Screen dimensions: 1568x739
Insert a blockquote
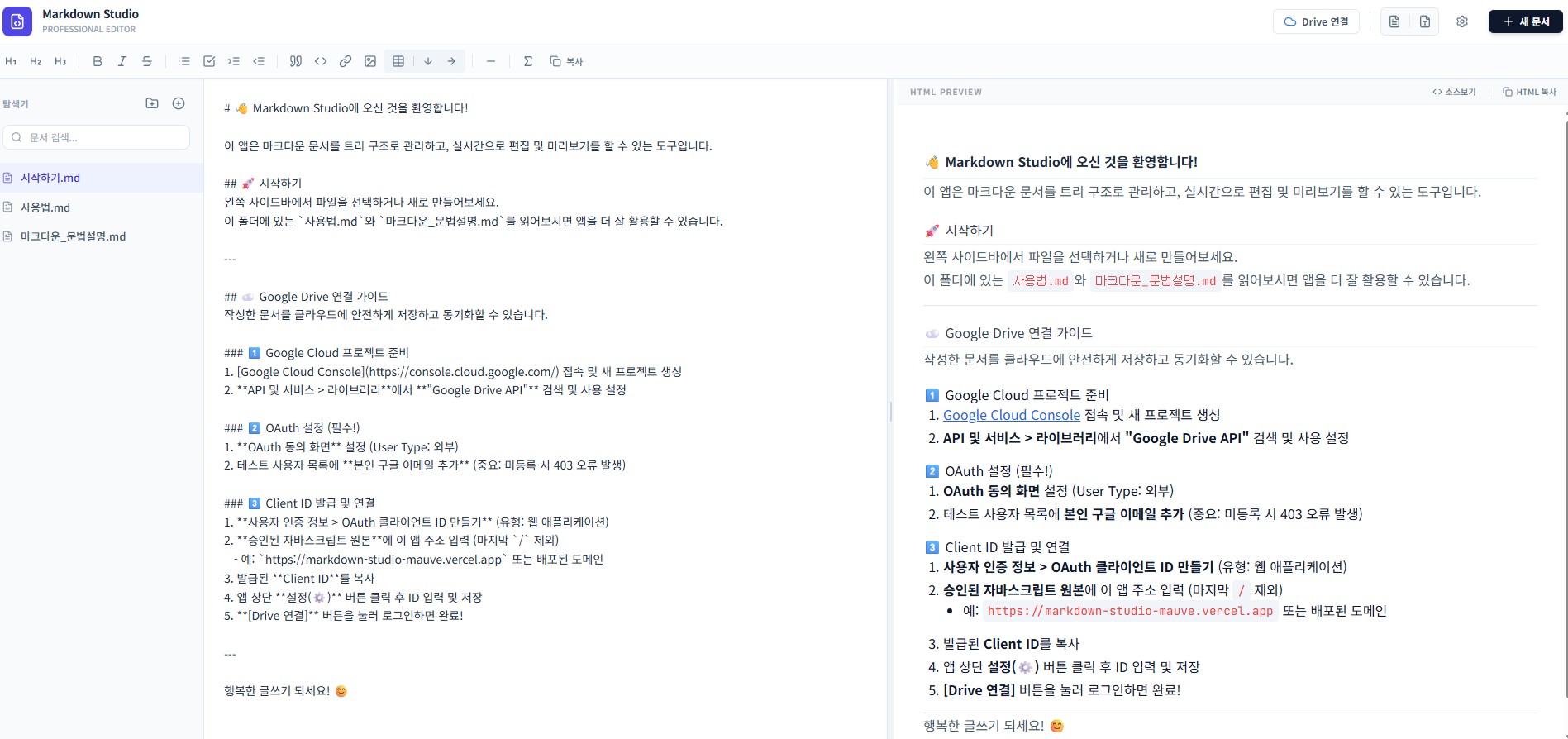296,61
